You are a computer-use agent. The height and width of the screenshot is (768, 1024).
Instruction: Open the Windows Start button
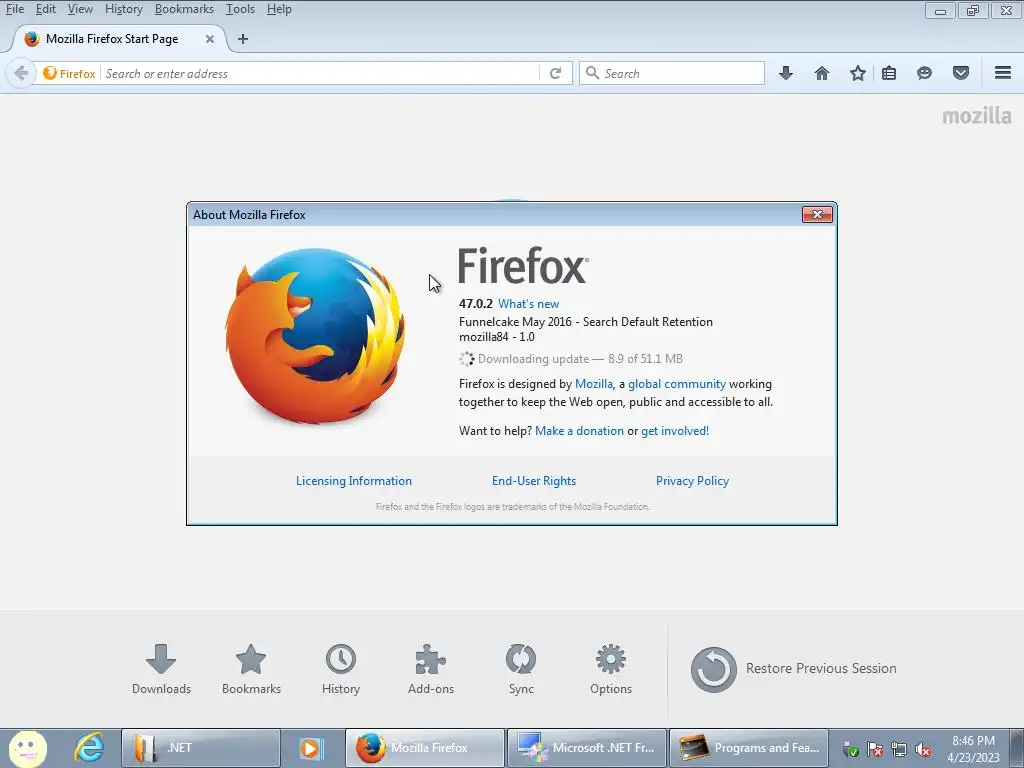tap(27, 748)
